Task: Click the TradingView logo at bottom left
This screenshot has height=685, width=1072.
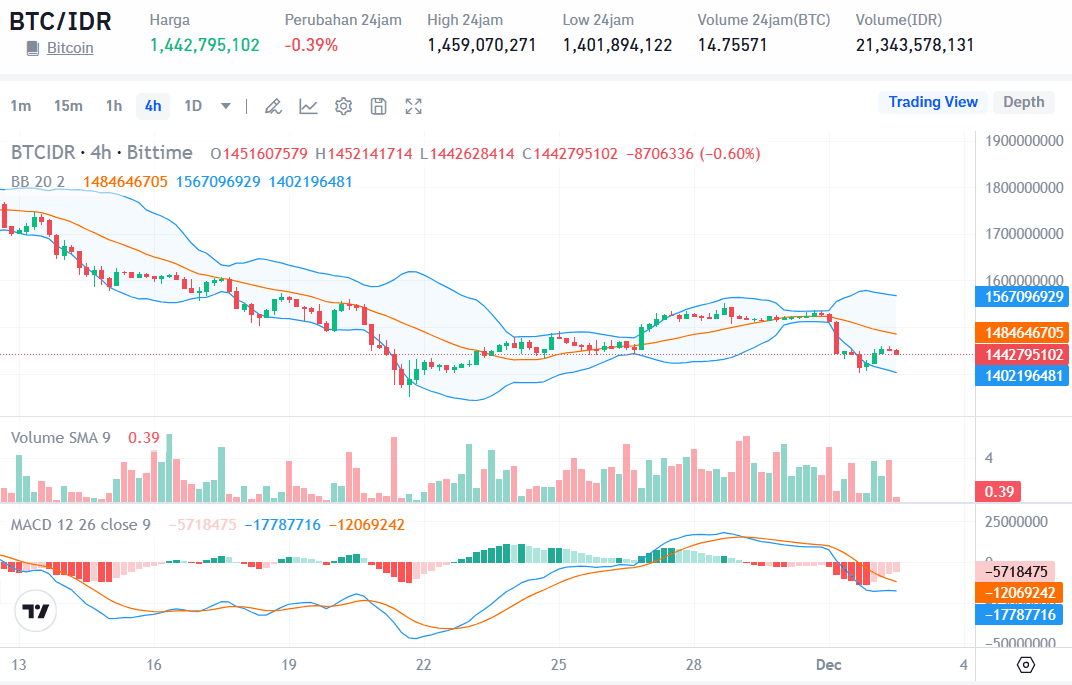Action: point(34,610)
